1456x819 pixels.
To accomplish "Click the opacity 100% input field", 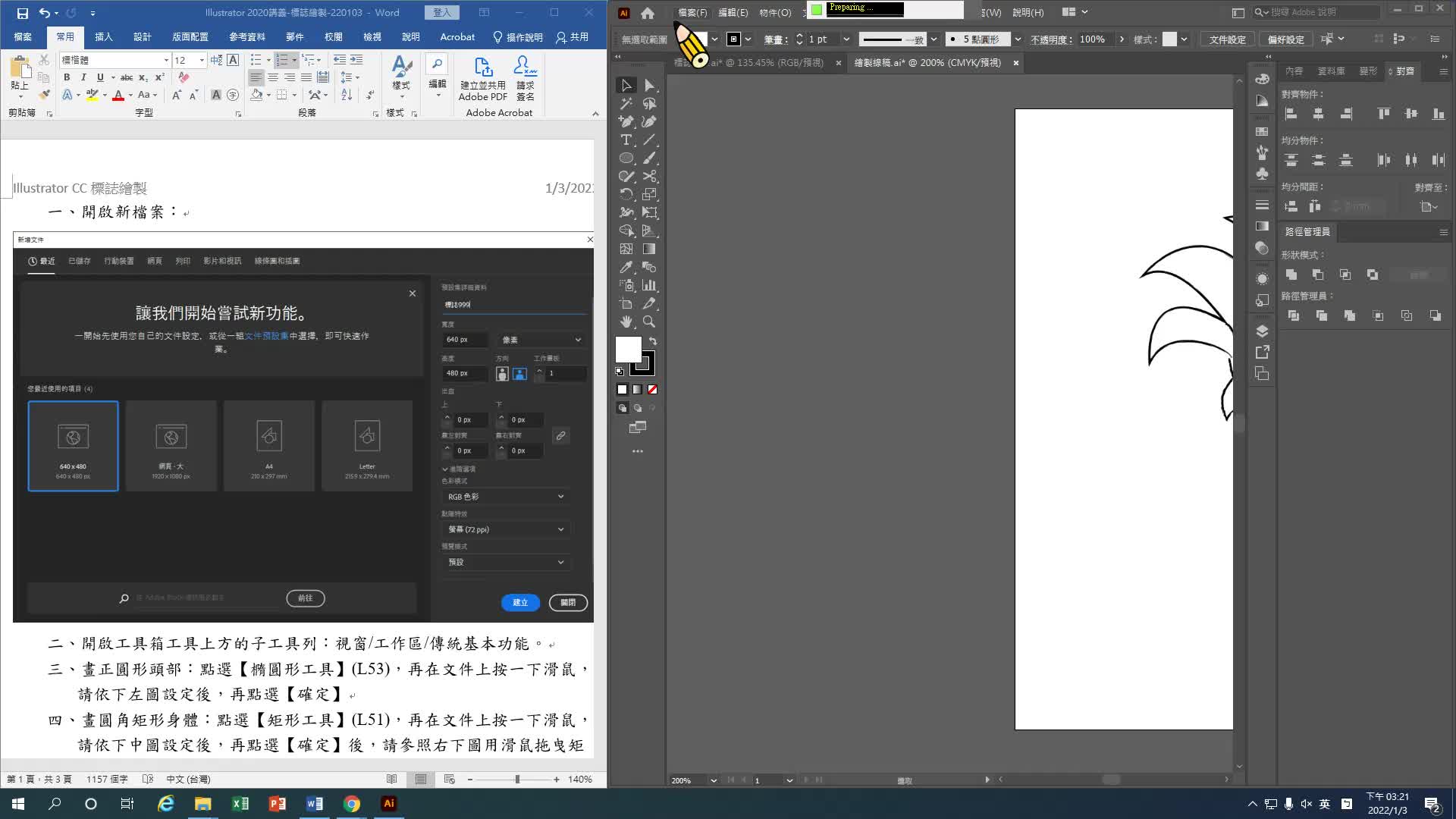I will 1096,39.
